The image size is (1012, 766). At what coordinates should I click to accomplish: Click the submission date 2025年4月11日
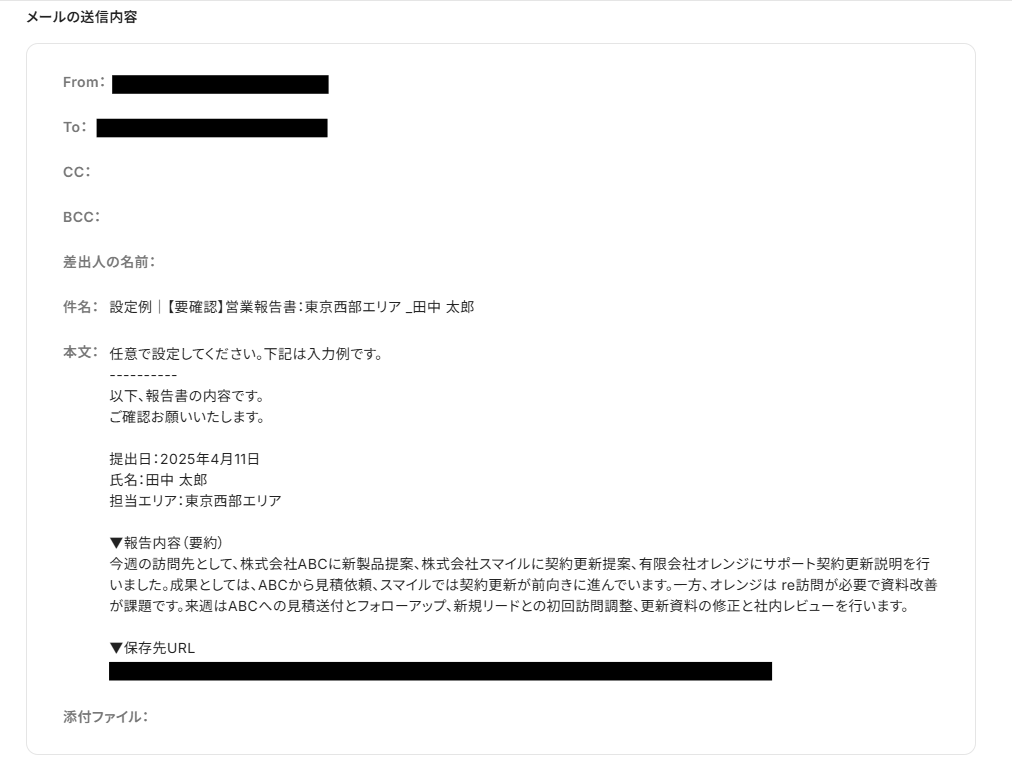pyautogui.click(x=210, y=459)
